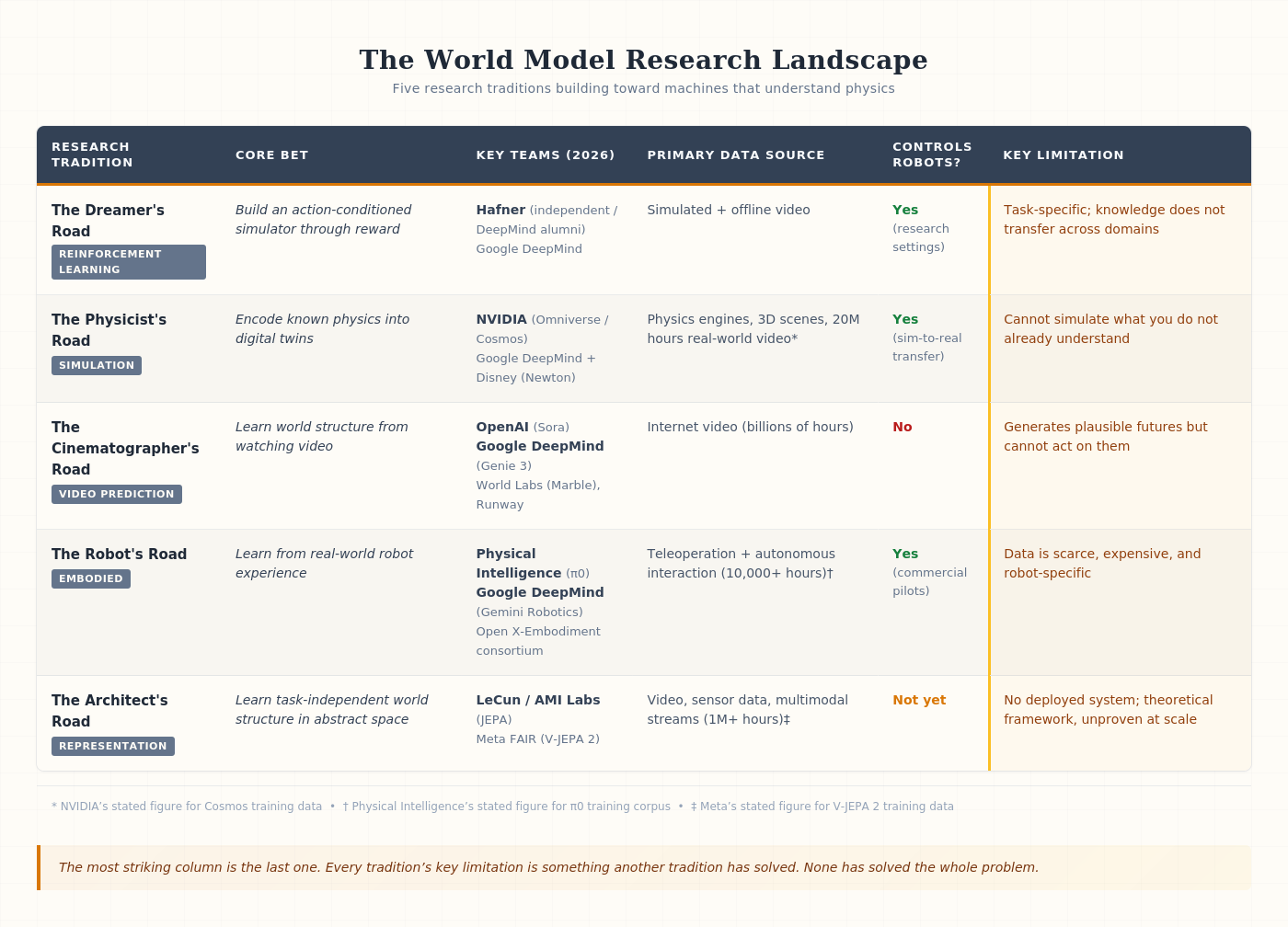The height and width of the screenshot is (927, 1288).
Task: Click the 'Controls Robots?' column header
Action: [x=932, y=154]
